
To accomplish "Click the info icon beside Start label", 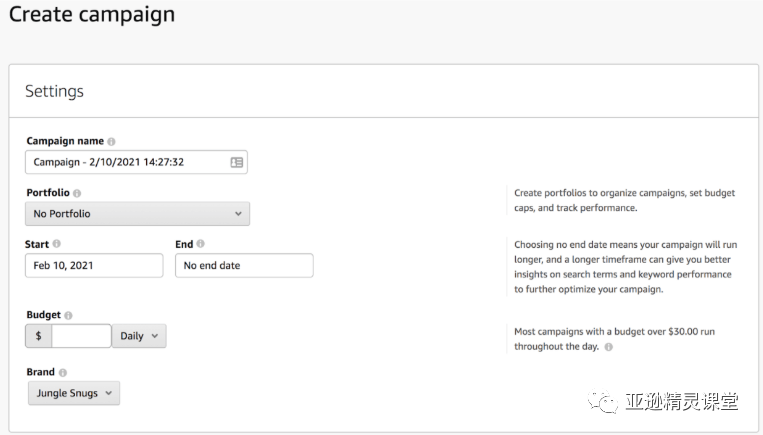I will tap(56, 244).
